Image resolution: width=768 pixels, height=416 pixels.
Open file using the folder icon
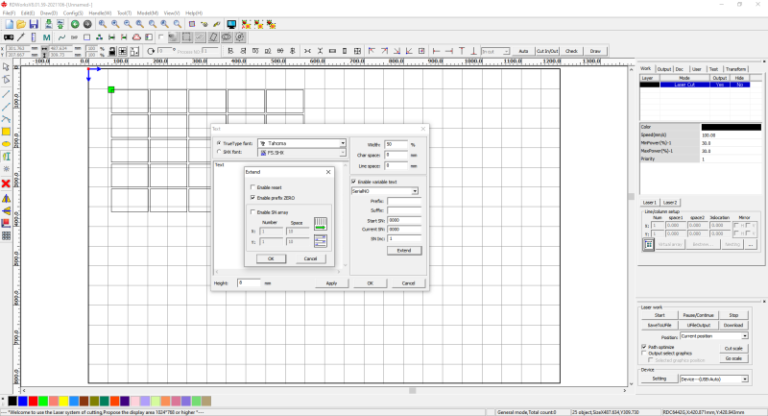click(21, 24)
